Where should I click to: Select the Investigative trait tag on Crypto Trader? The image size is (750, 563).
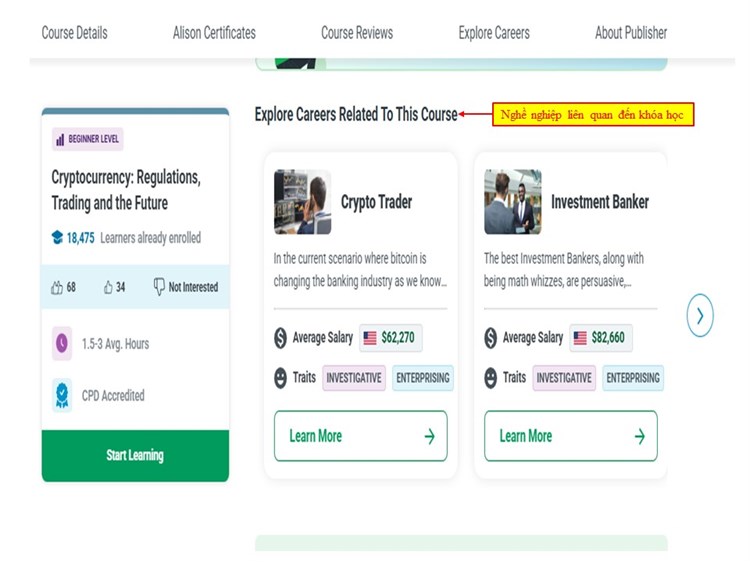[354, 378]
